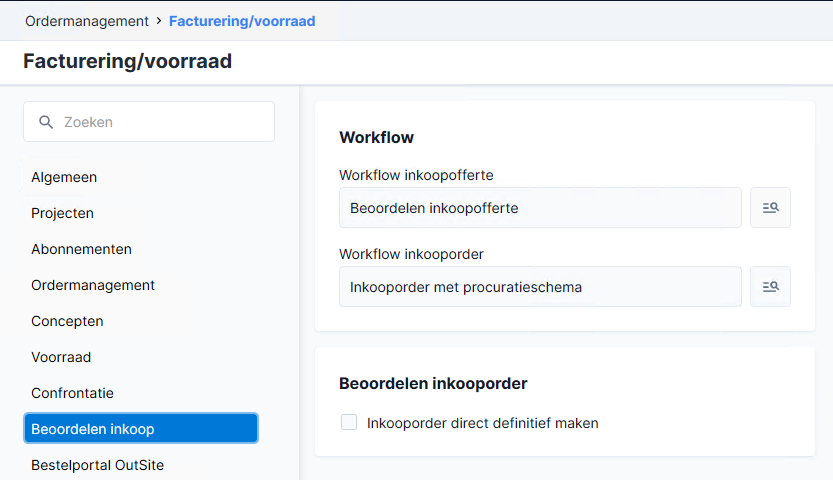Screen dimensions: 833x480
Task: Navigate to Ordermanagement breadcrumb
Action: pyautogui.click(x=87, y=21)
